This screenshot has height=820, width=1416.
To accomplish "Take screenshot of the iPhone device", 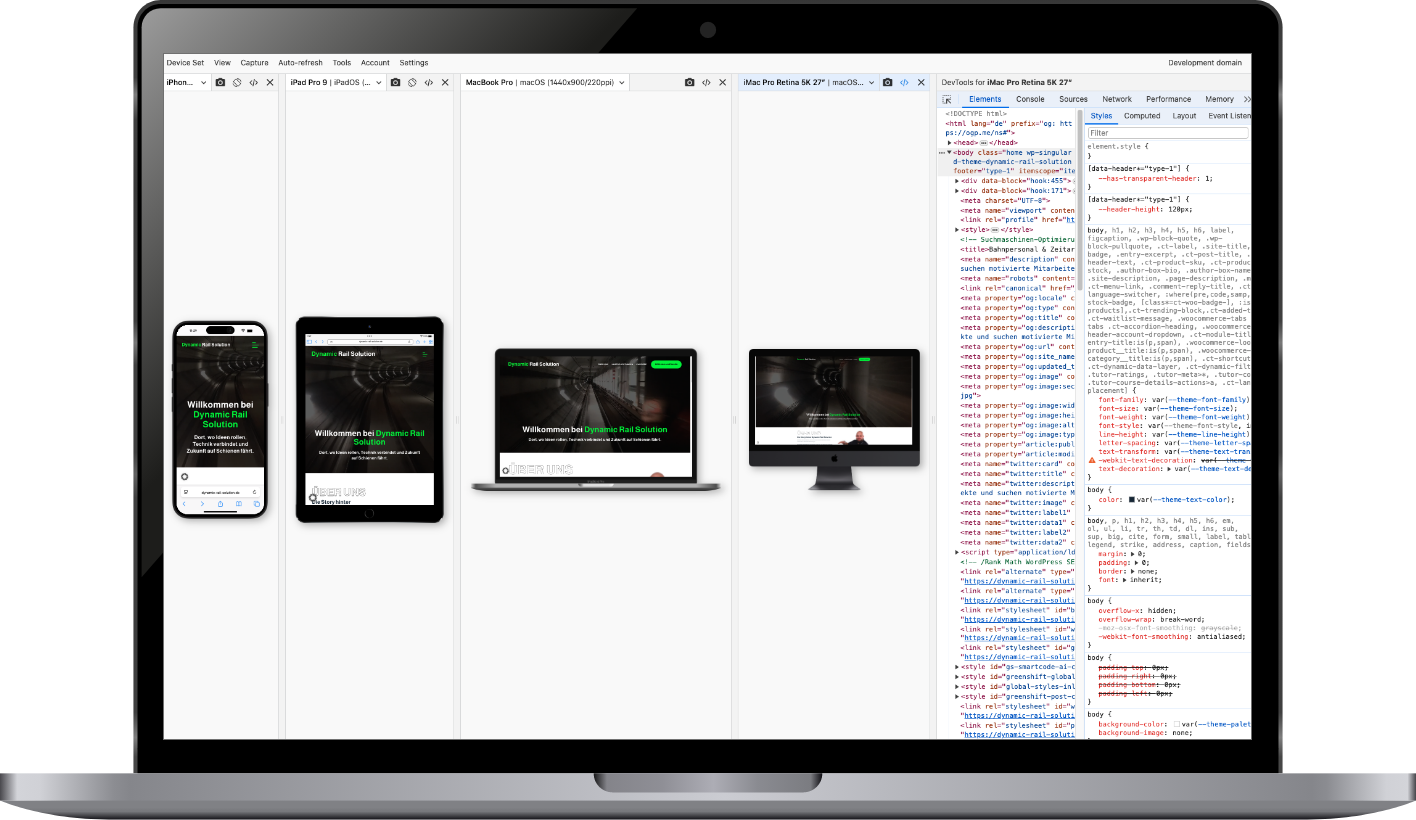I will coord(220,82).
